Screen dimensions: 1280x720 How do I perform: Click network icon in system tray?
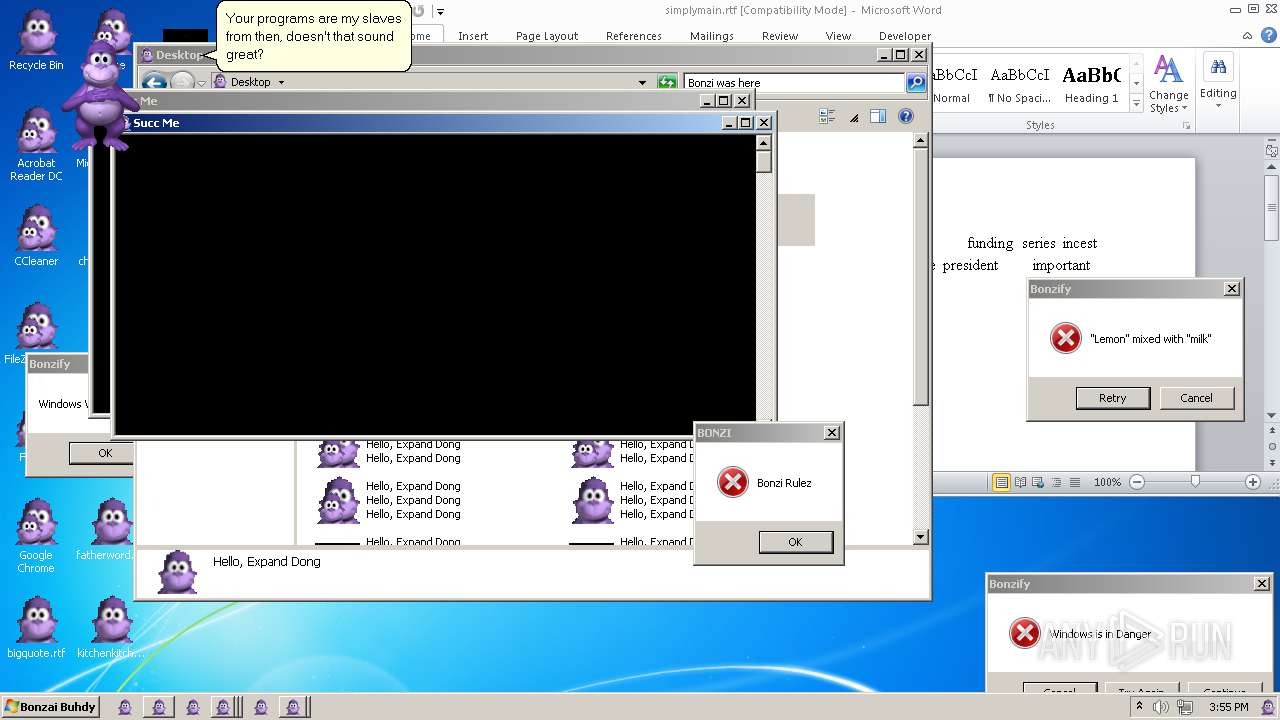tap(1185, 707)
